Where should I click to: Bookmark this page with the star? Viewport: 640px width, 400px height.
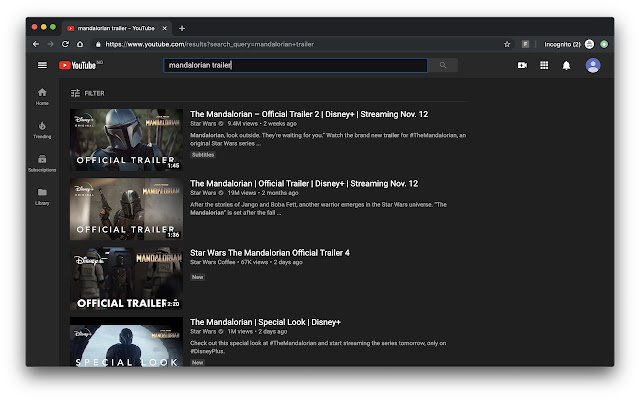coord(507,44)
